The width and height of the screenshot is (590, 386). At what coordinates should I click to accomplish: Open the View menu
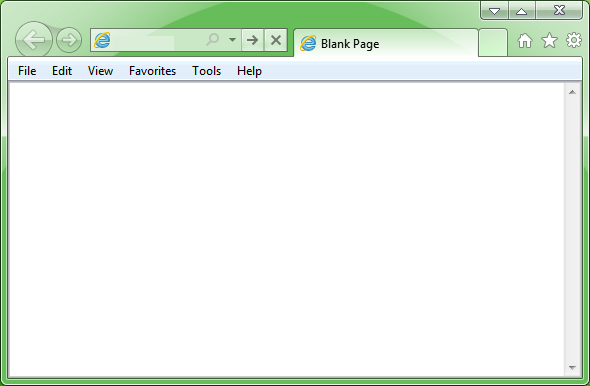[x=100, y=71]
